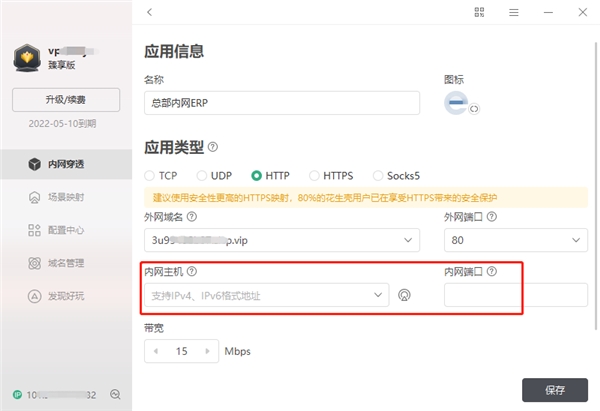Open the 配置中心 sidebar section
The width and height of the screenshot is (600, 411).
coord(66,230)
